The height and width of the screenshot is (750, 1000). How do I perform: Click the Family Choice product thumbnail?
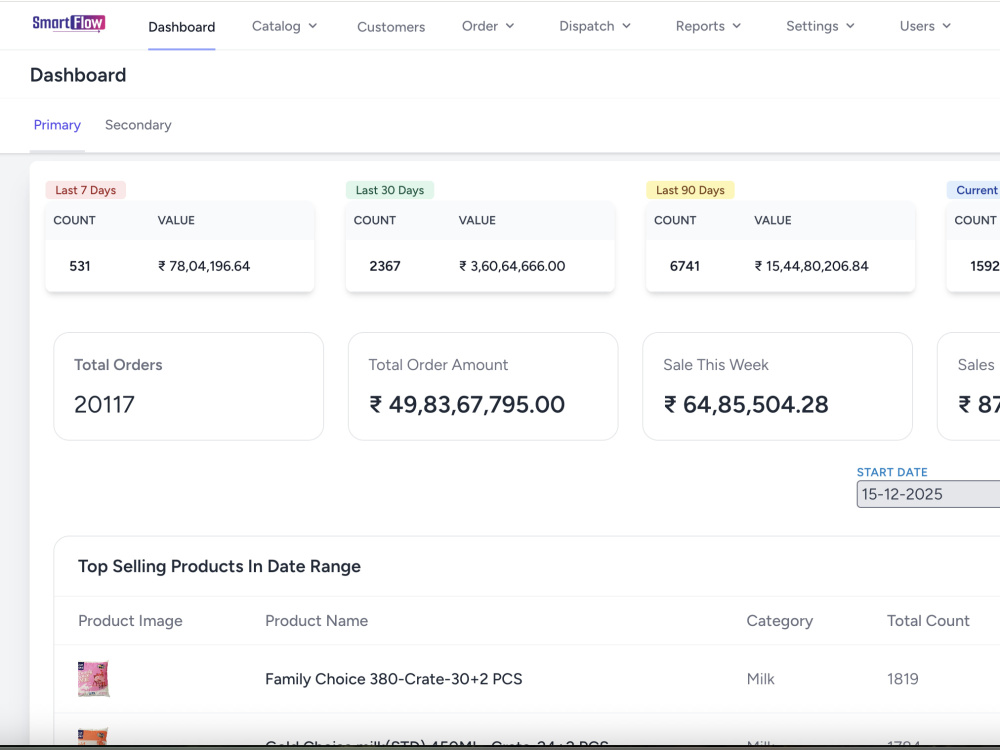(x=93, y=679)
